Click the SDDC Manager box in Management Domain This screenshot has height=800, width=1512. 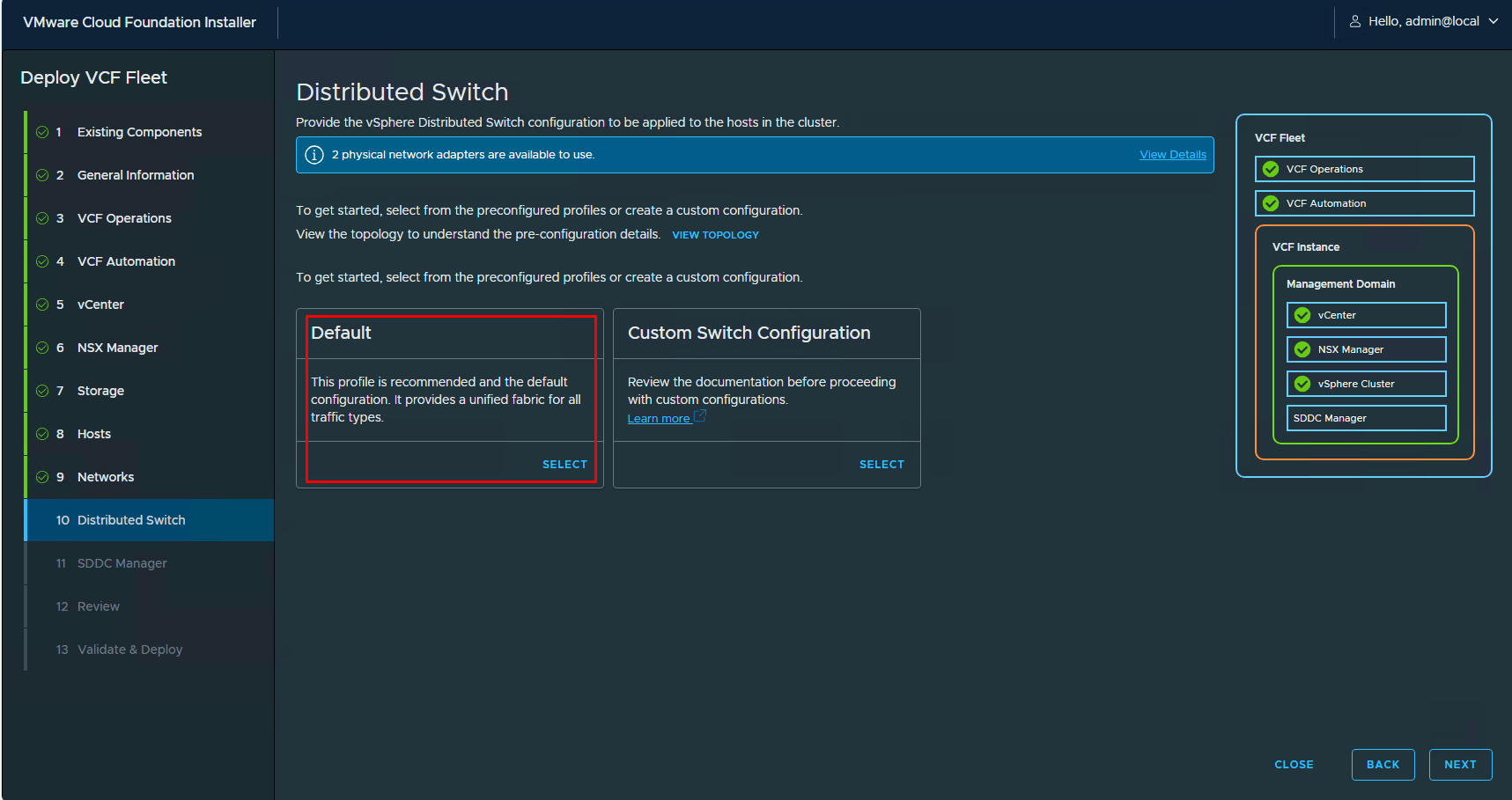(x=1366, y=418)
